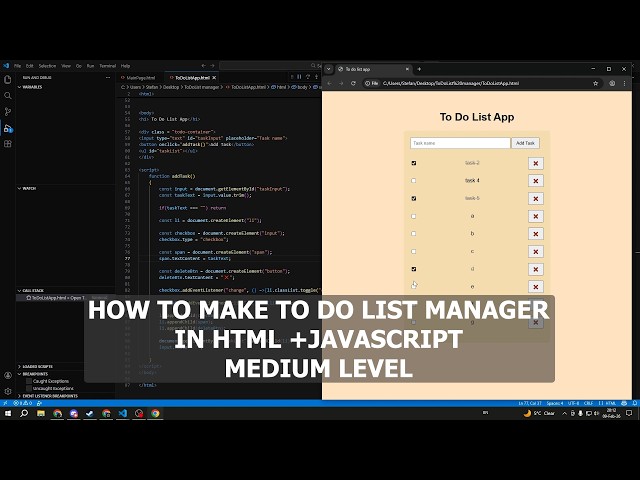
Task: Open the Accounts icon in VS Code activity bar
Action: click(8, 376)
